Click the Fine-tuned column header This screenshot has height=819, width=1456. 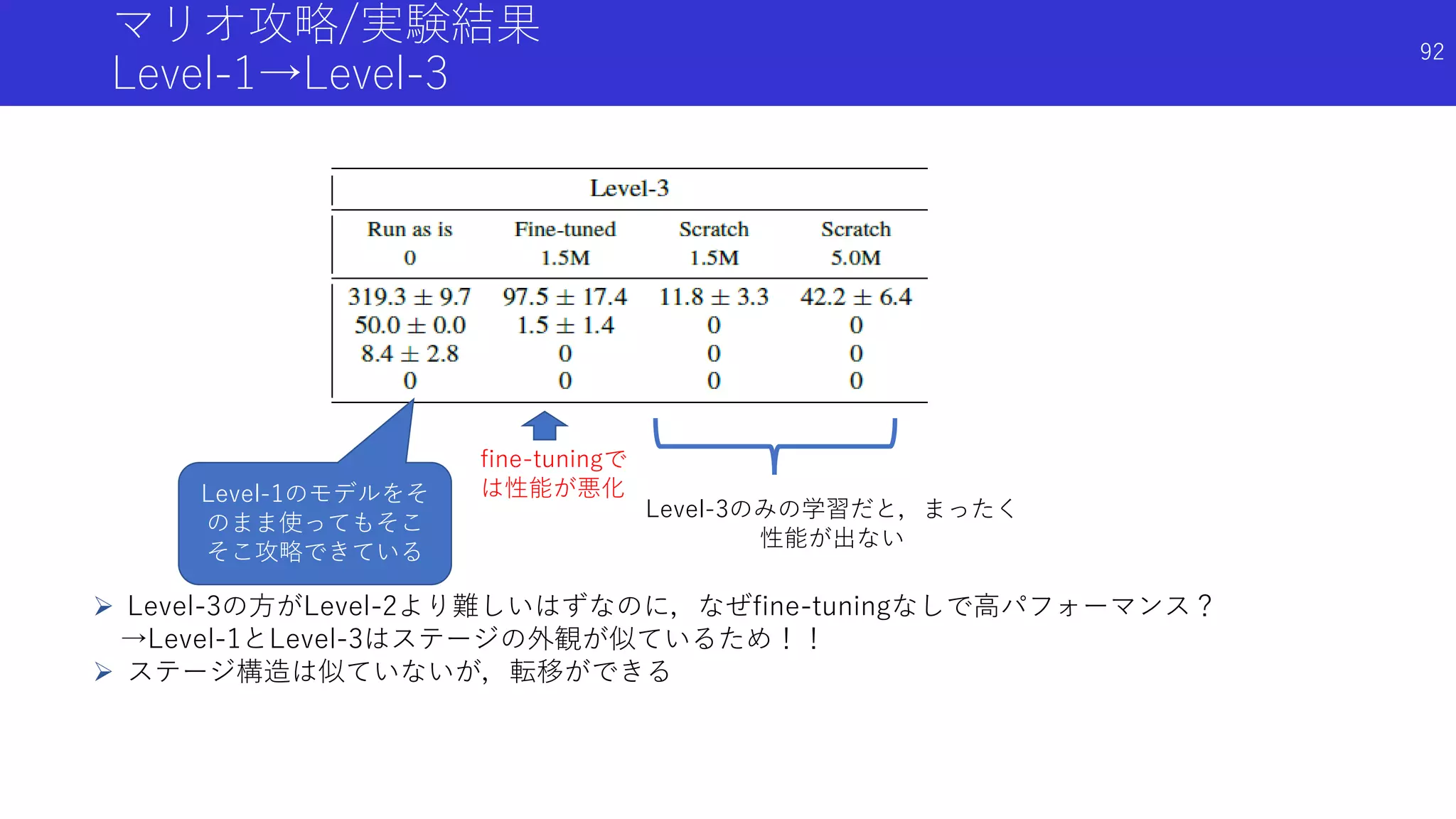[x=565, y=230]
